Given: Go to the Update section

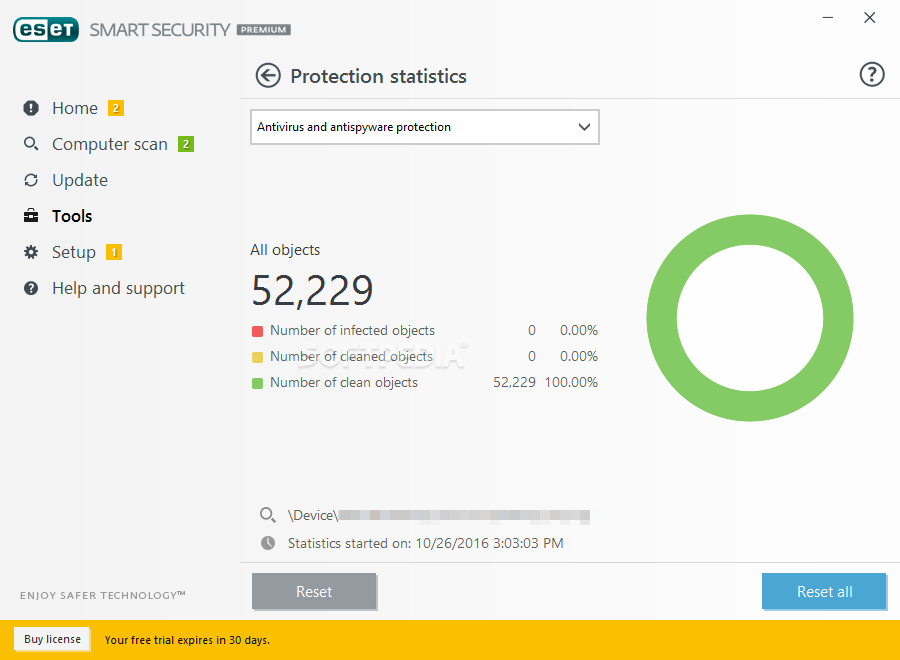Looking at the screenshot, I should 80,180.
